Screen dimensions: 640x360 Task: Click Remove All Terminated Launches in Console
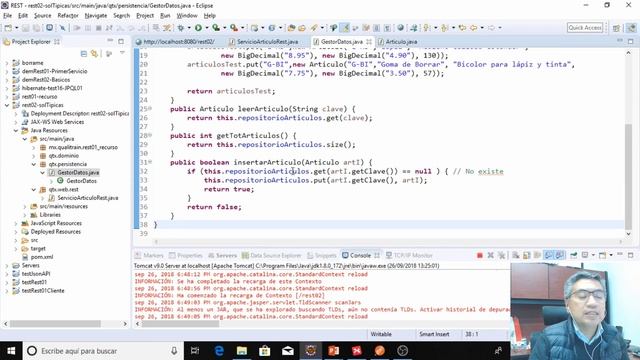[502, 256]
